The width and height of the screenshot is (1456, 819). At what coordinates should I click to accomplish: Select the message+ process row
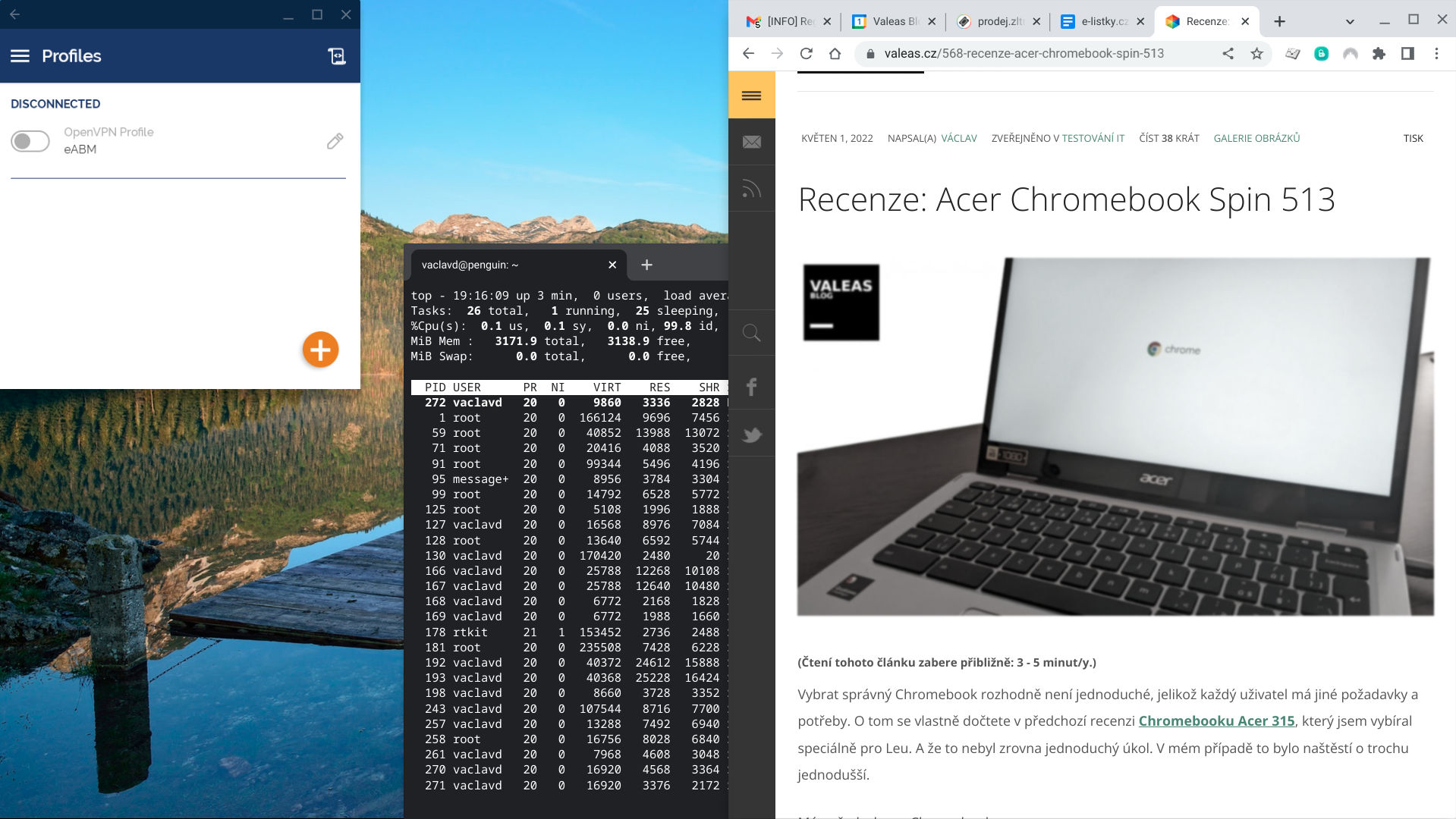tap(570, 479)
